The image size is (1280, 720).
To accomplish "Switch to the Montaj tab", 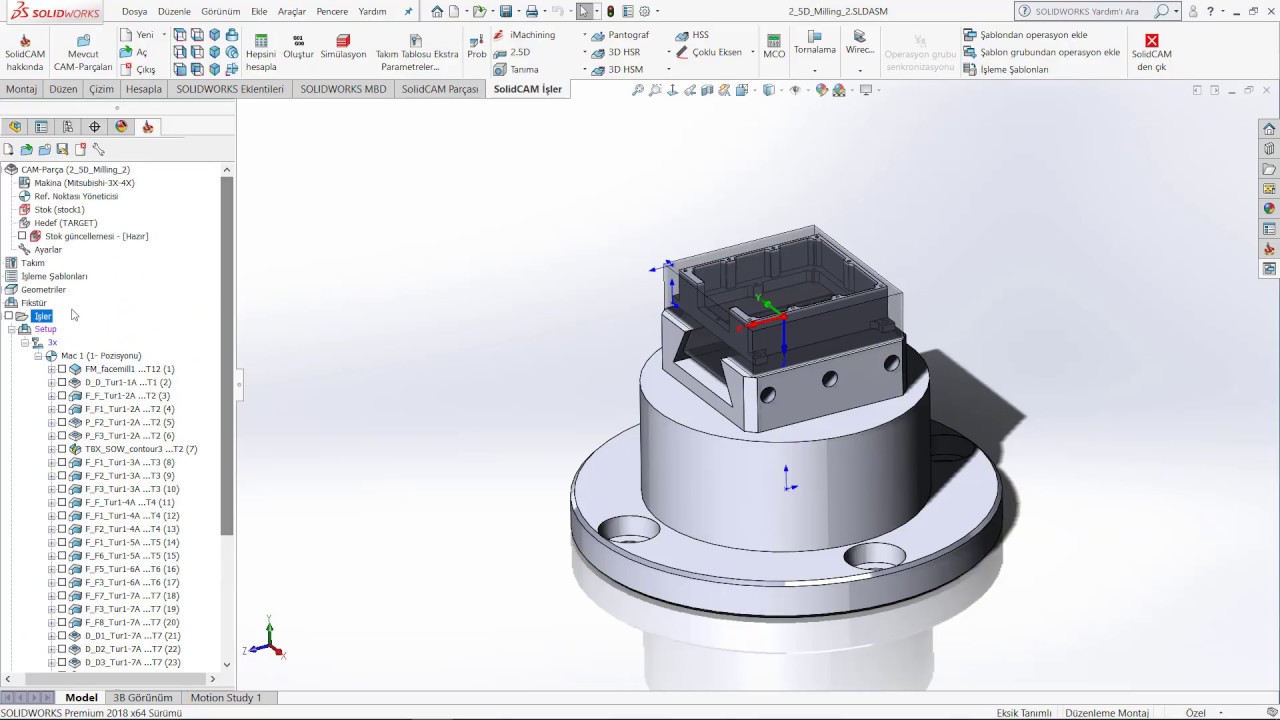I will [x=21, y=89].
